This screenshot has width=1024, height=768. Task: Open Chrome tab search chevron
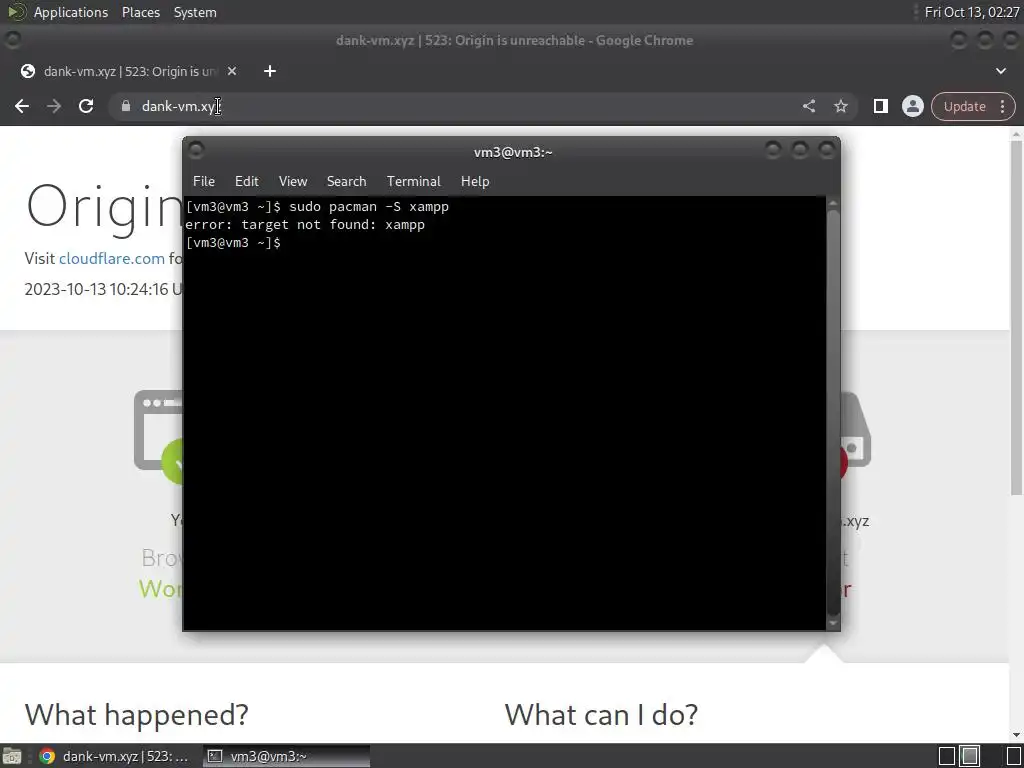click(1000, 71)
